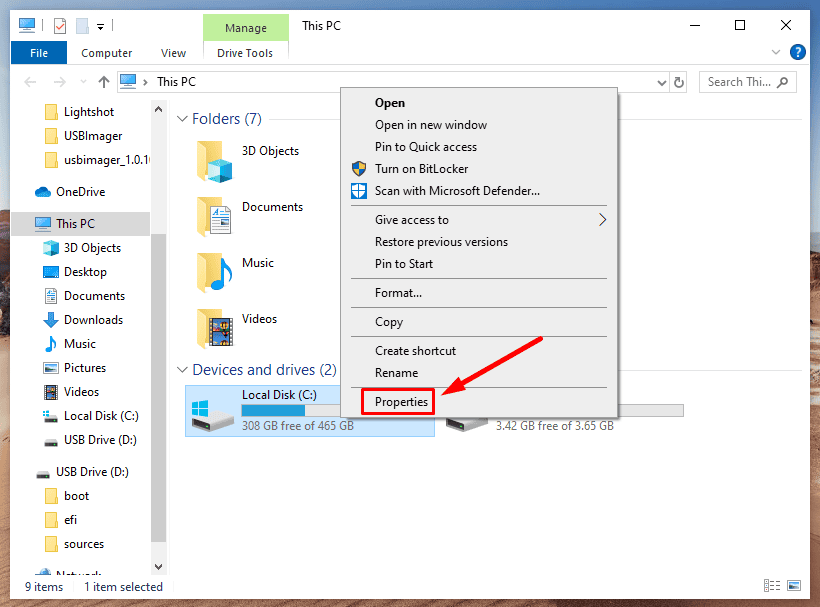
Task: Open the recent locations dropdown
Action: point(83,82)
